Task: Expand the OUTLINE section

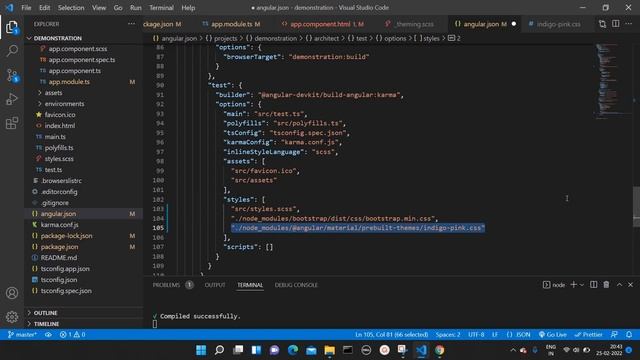Action: (x=45, y=313)
